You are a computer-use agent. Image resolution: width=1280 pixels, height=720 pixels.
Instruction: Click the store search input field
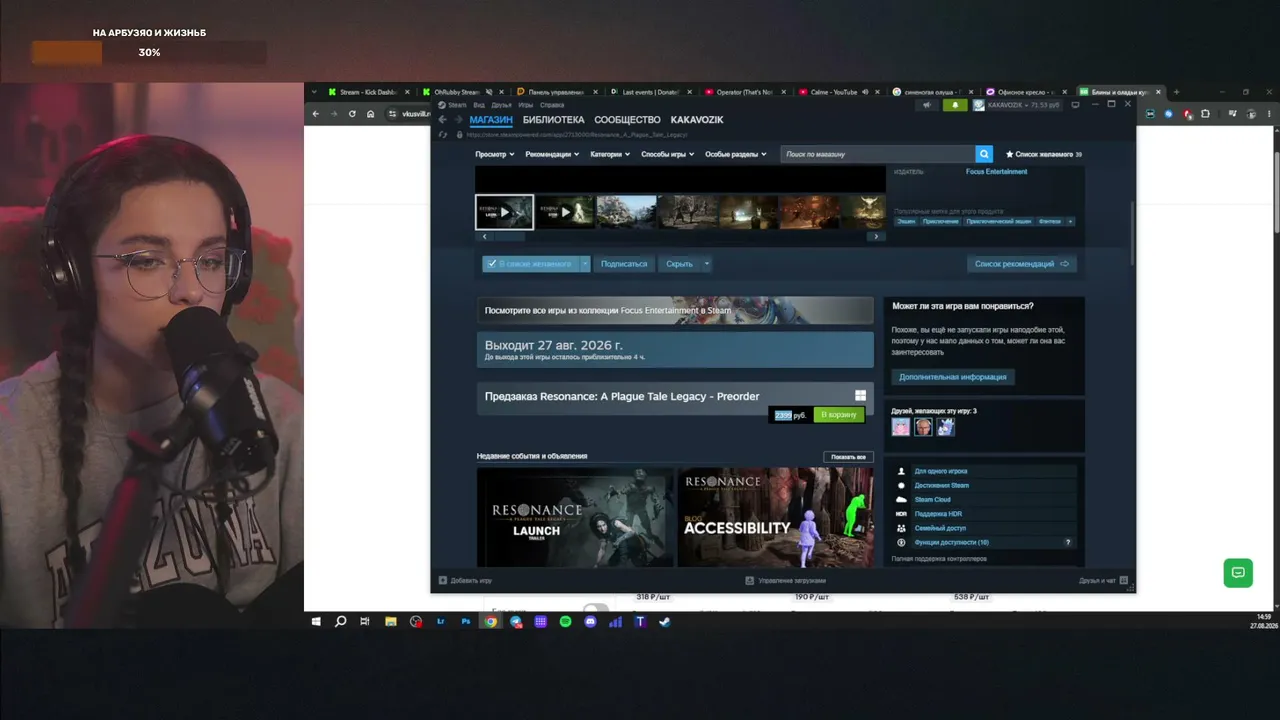pos(877,154)
